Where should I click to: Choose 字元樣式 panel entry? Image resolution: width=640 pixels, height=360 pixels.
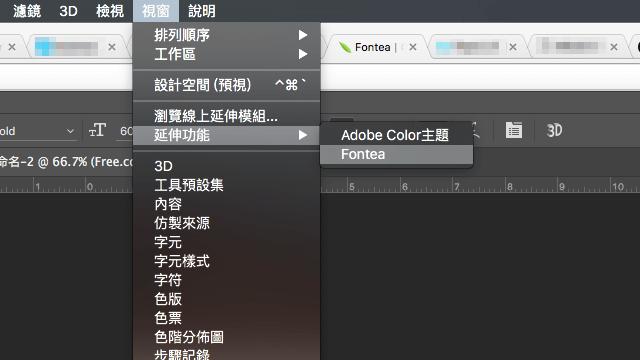tap(227, 261)
